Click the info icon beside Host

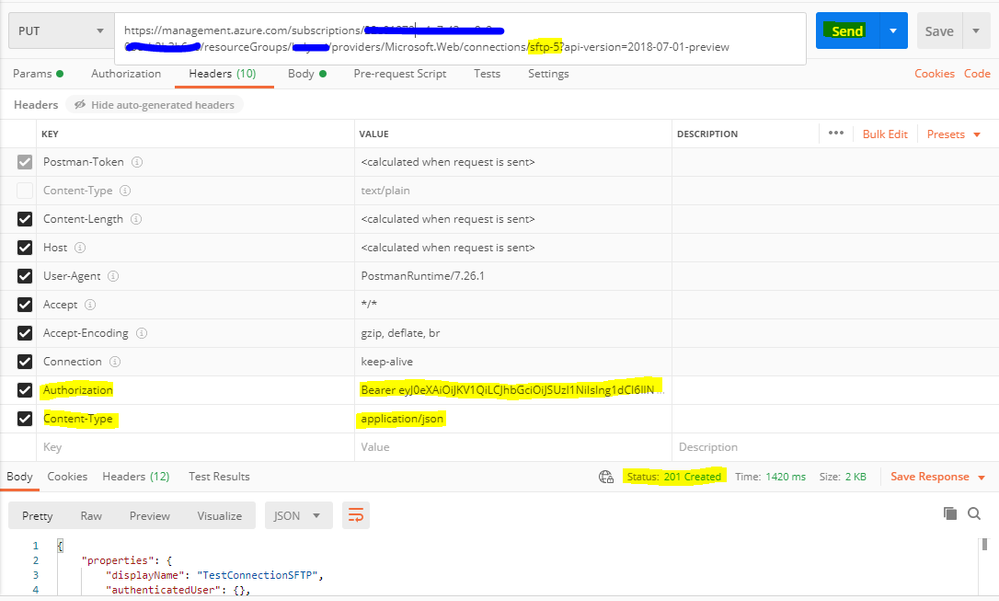tap(80, 247)
